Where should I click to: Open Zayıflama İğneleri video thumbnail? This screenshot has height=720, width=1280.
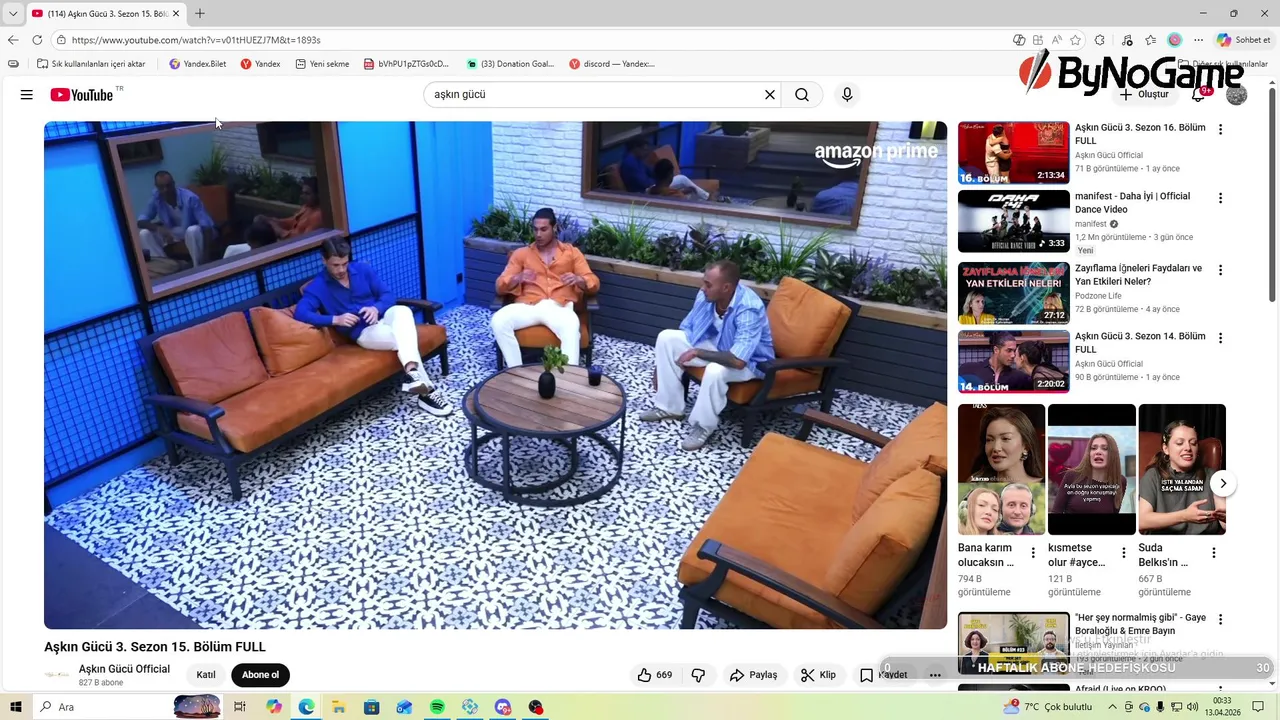click(1014, 293)
